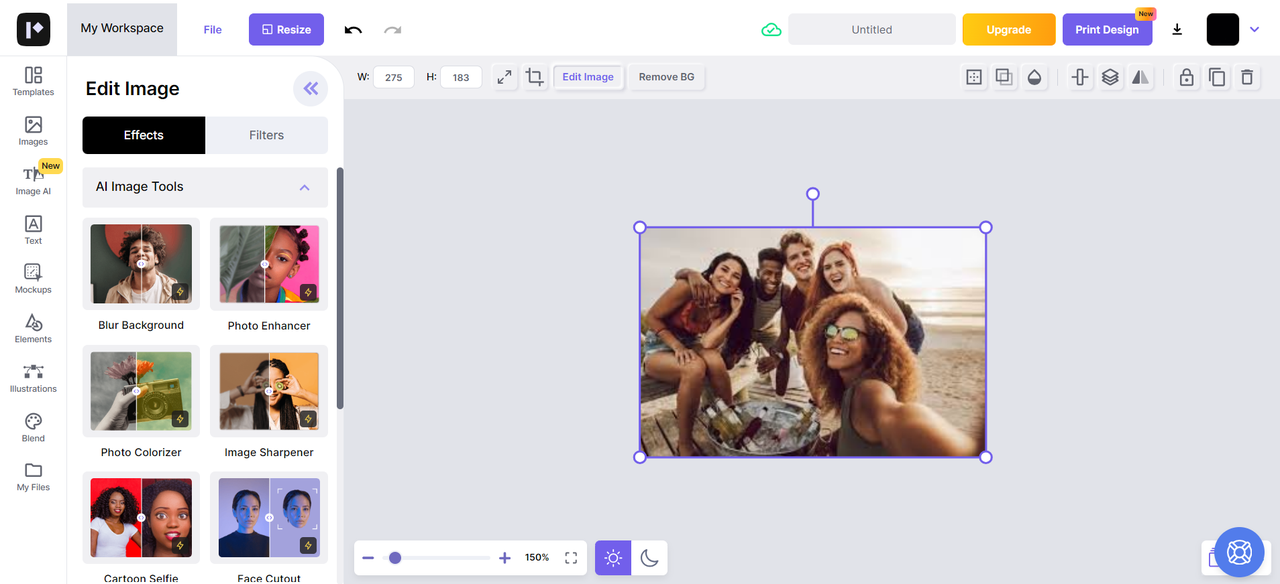Screen dimensions: 1280x584
Task: Open the shadow overlapping-squares icon
Action: click(x=1004, y=77)
